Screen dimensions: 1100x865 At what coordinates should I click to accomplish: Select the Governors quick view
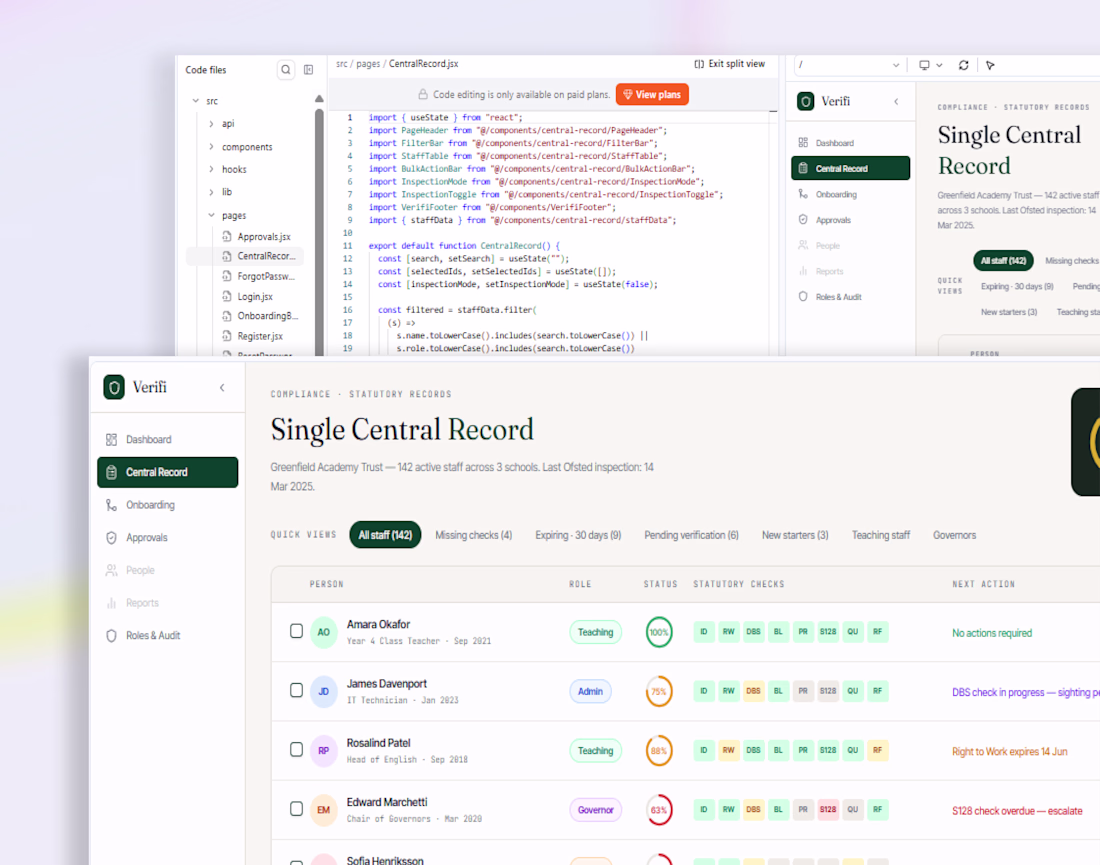(954, 535)
